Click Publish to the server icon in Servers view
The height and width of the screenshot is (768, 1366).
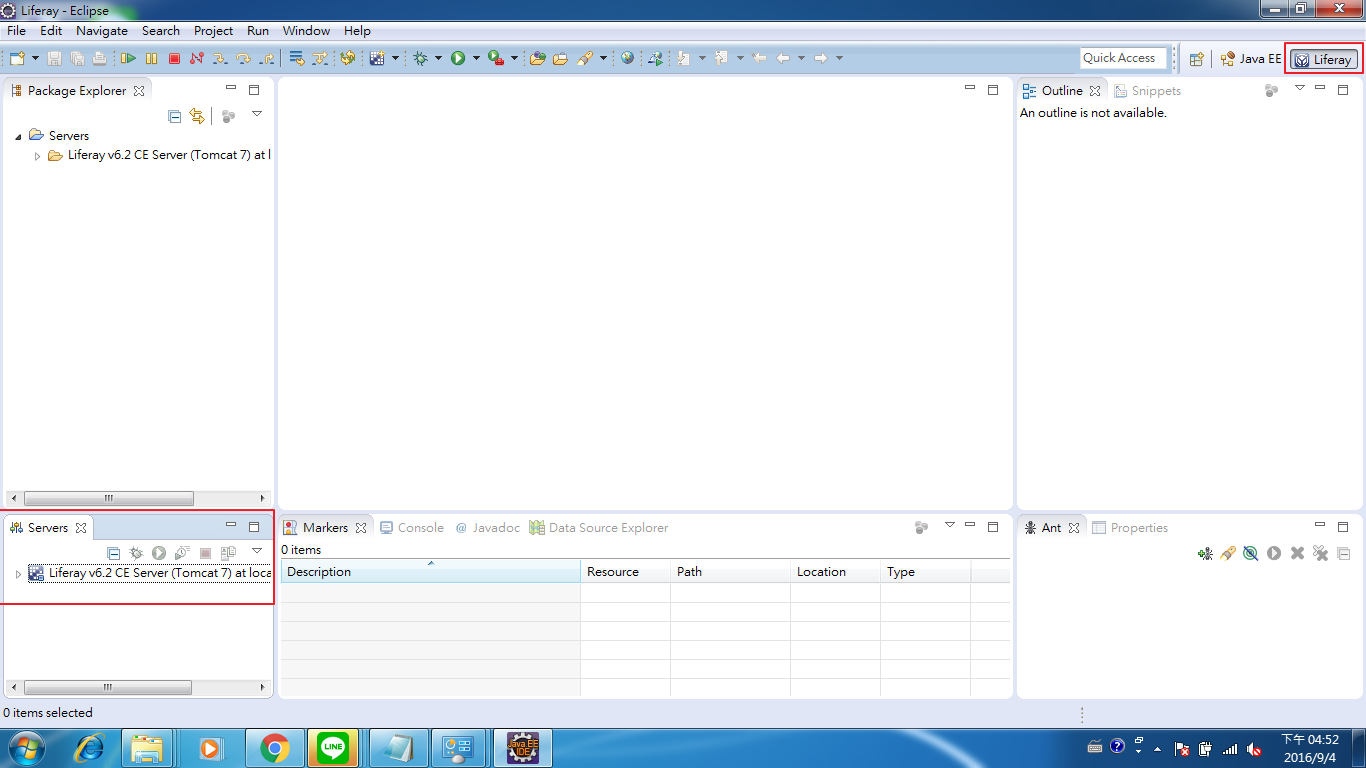228,553
